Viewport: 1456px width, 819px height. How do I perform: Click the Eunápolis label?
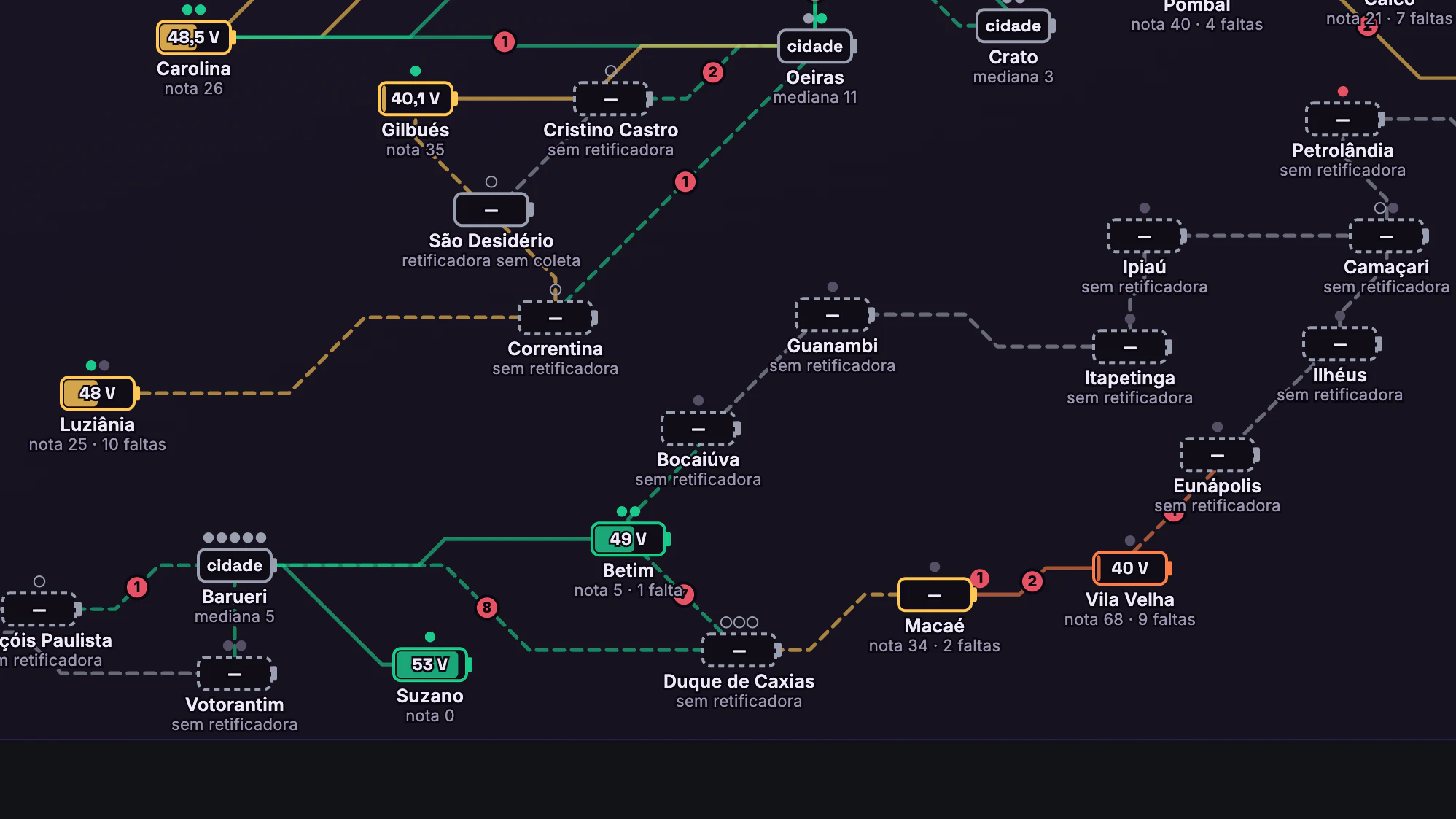(x=1217, y=486)
